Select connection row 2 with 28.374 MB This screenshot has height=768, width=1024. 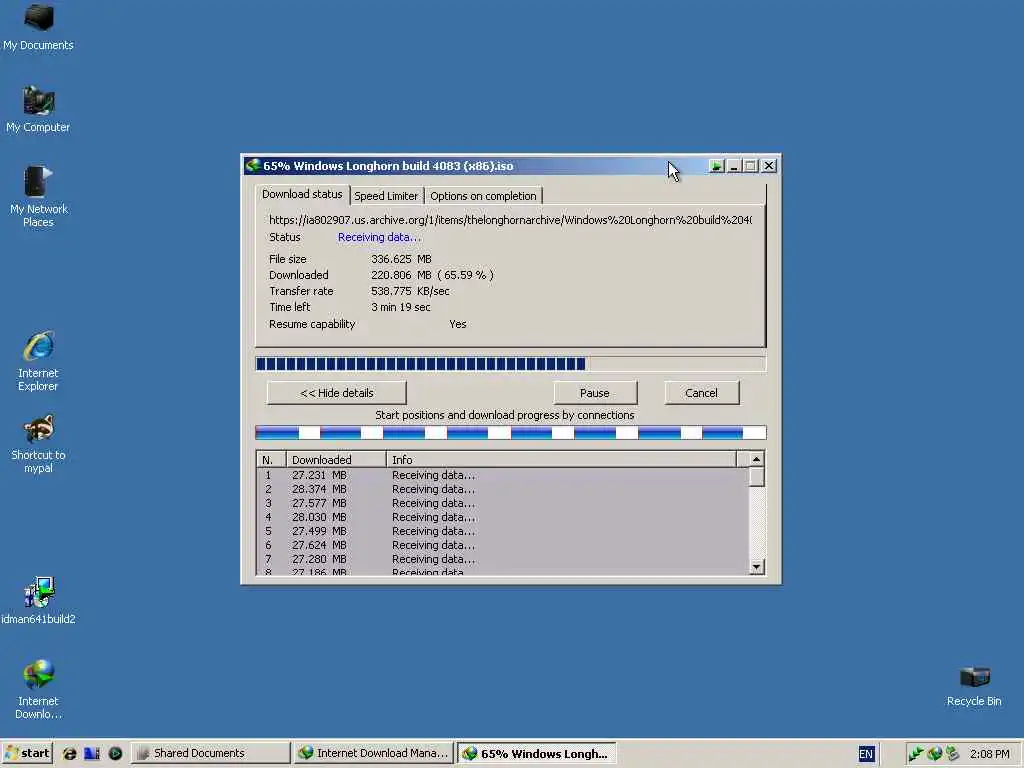503,489
